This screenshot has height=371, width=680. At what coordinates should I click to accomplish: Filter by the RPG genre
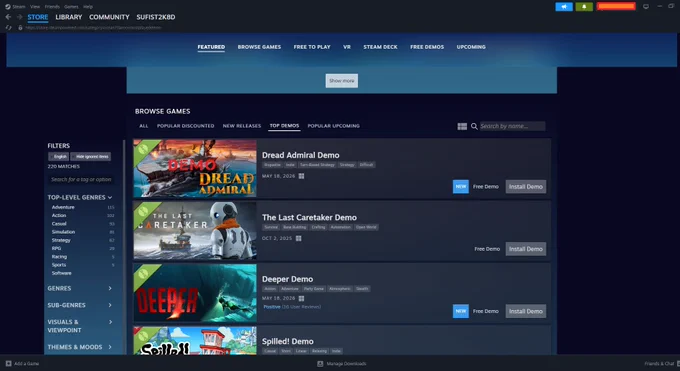(56, 249)
